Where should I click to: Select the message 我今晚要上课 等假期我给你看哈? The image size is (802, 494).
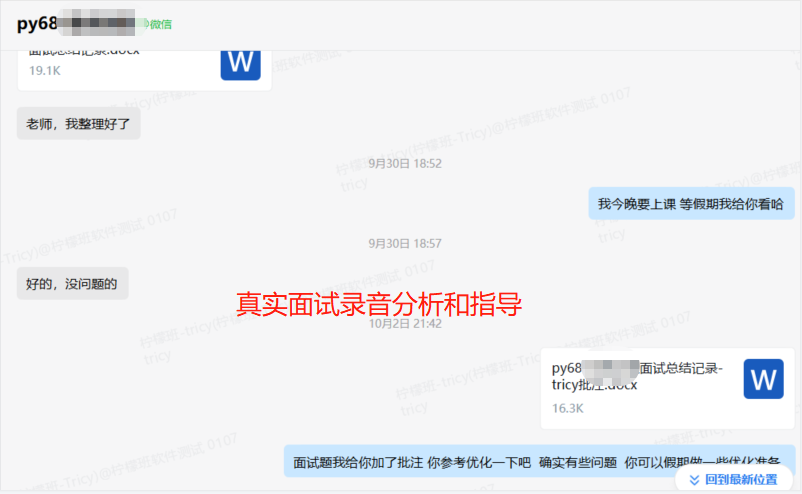coord(690,204)
